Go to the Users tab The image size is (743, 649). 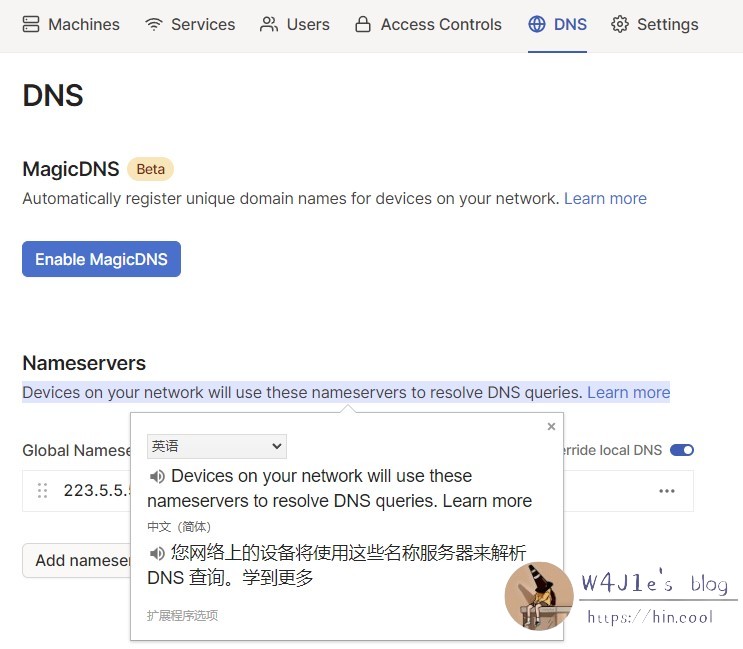pos(294,24)
